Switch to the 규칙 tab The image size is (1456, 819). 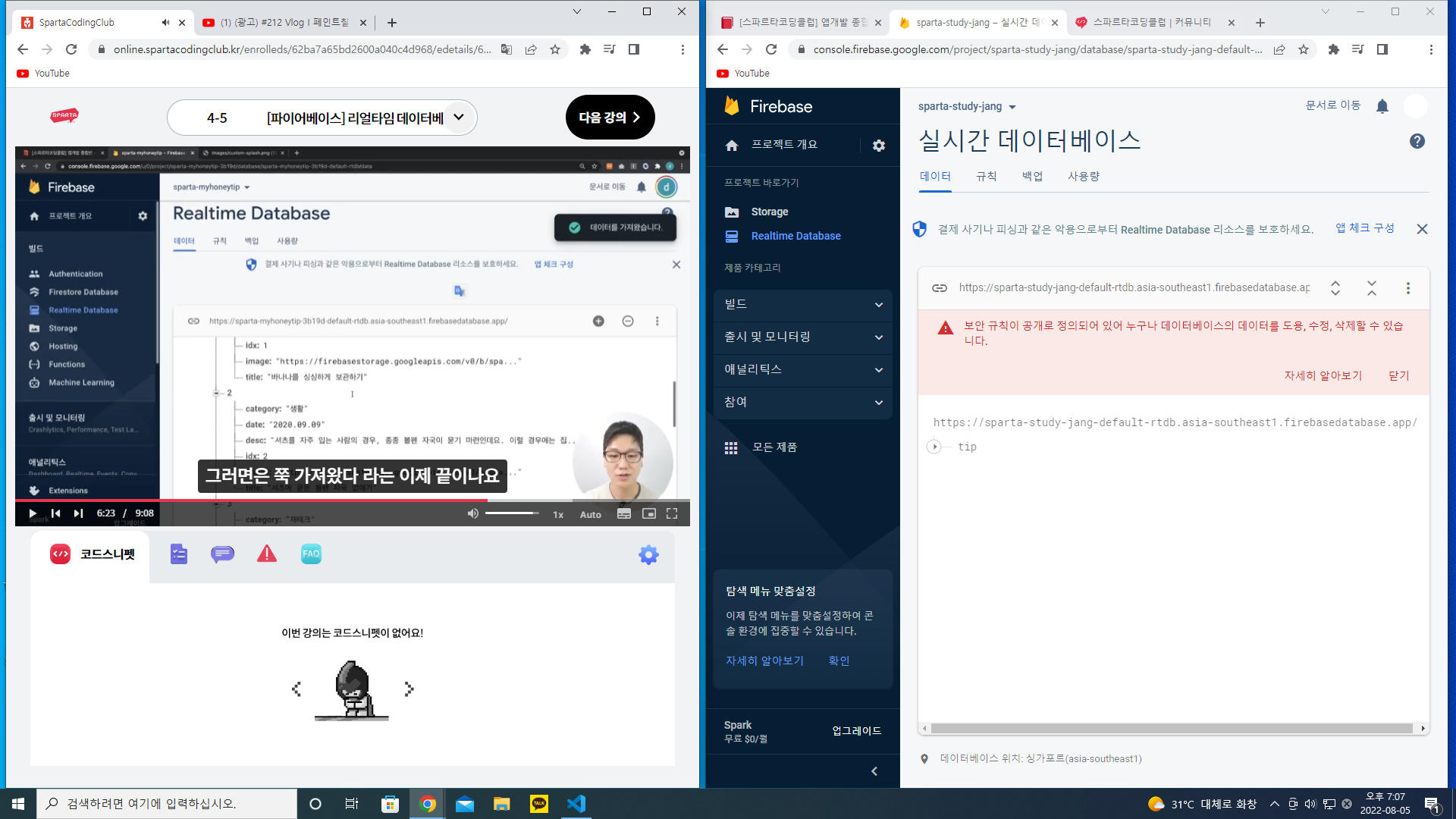pyautogui.click(x=986, y=176)
